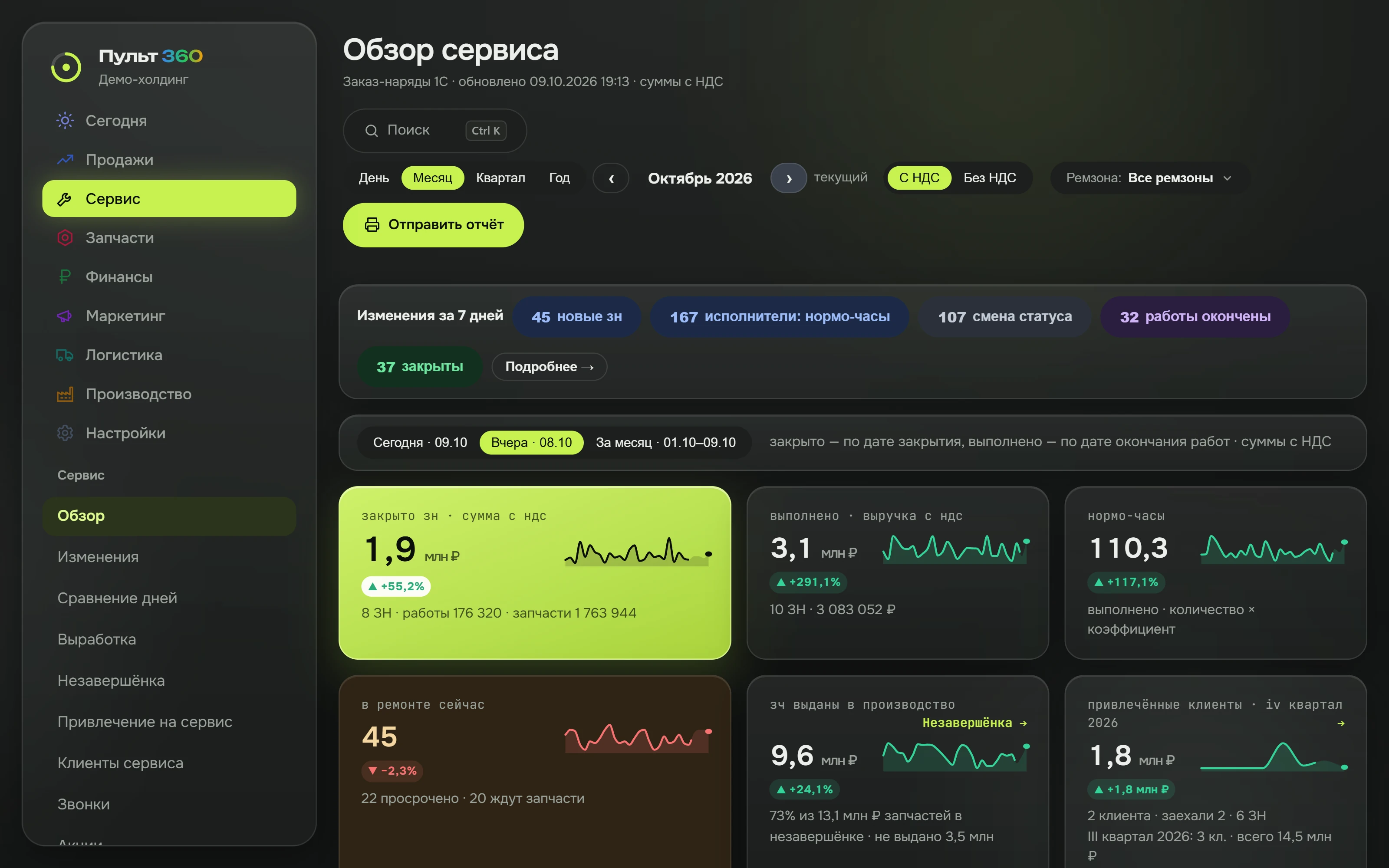Focus the Поиск search field
Viewport: 1389px width, 868px height.
coord(434,131)
